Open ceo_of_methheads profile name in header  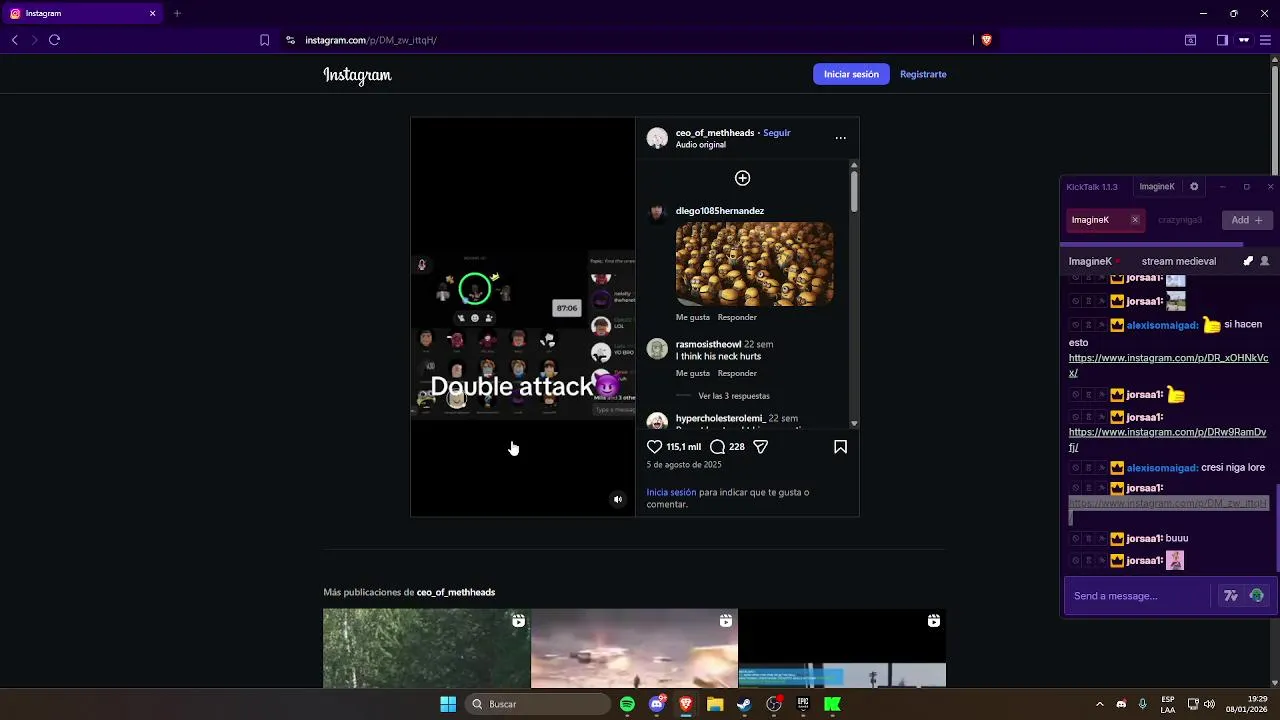(x=715, y=133)
